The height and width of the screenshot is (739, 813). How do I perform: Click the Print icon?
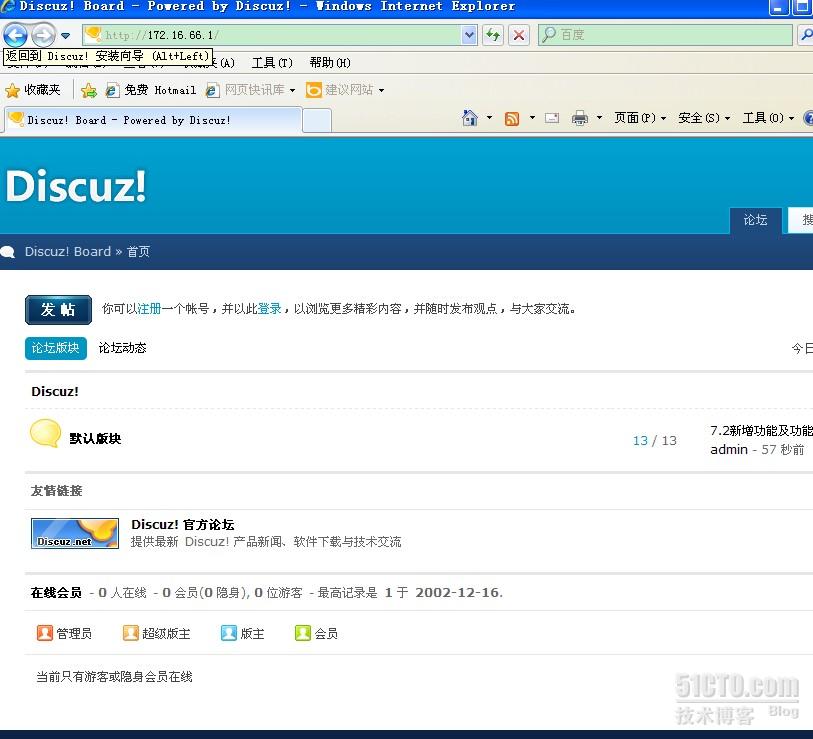point(580,119)
